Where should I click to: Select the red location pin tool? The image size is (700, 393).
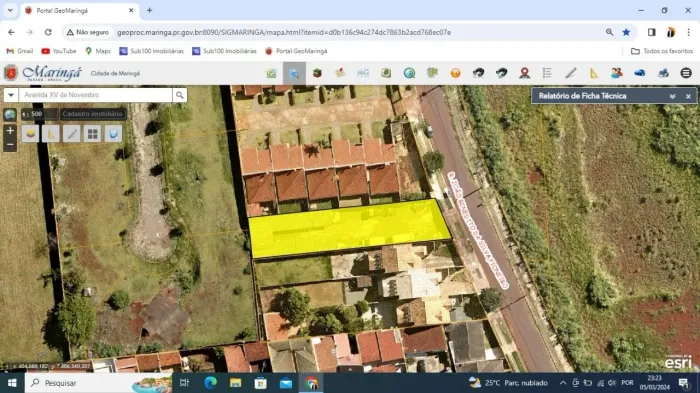point(525,73)
